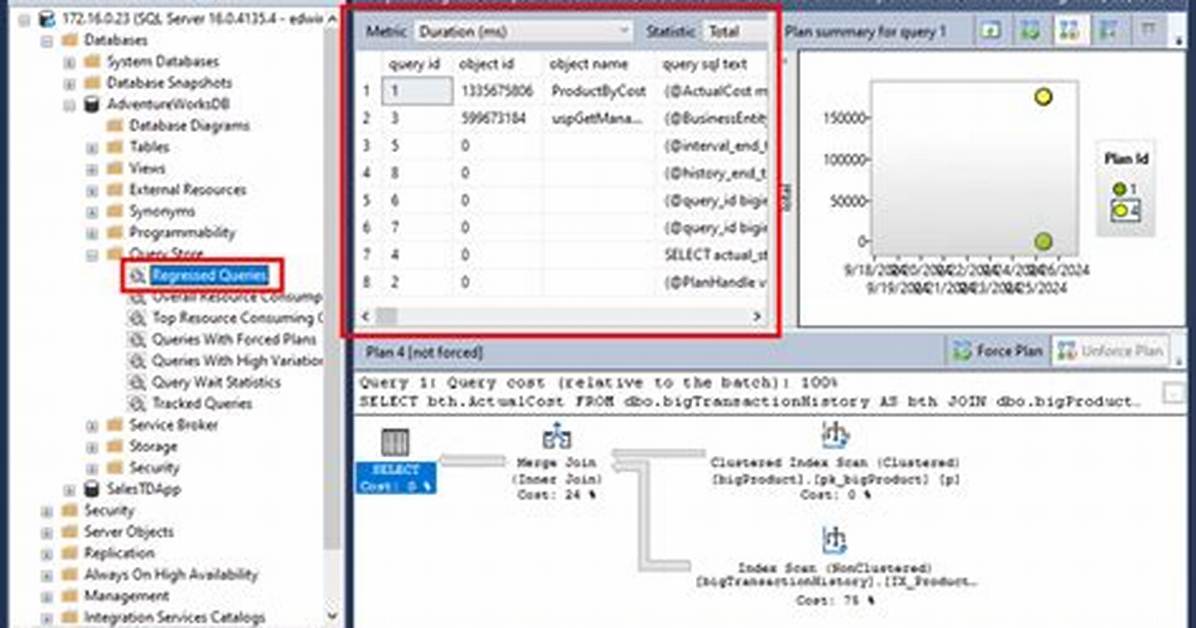Collapse the Query Store folder node
Screen dimensions: 1196x628
92,254
